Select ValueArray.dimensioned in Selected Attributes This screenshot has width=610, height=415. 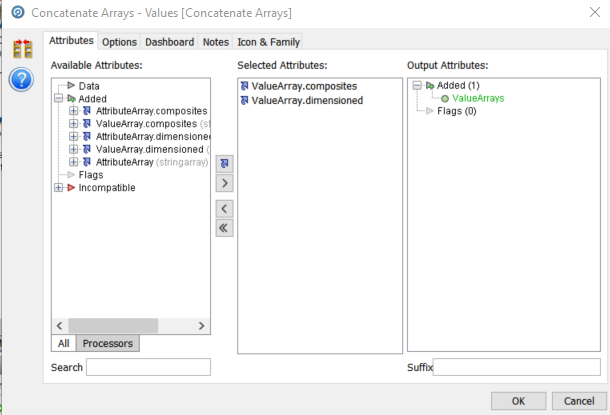pos(307,100)
